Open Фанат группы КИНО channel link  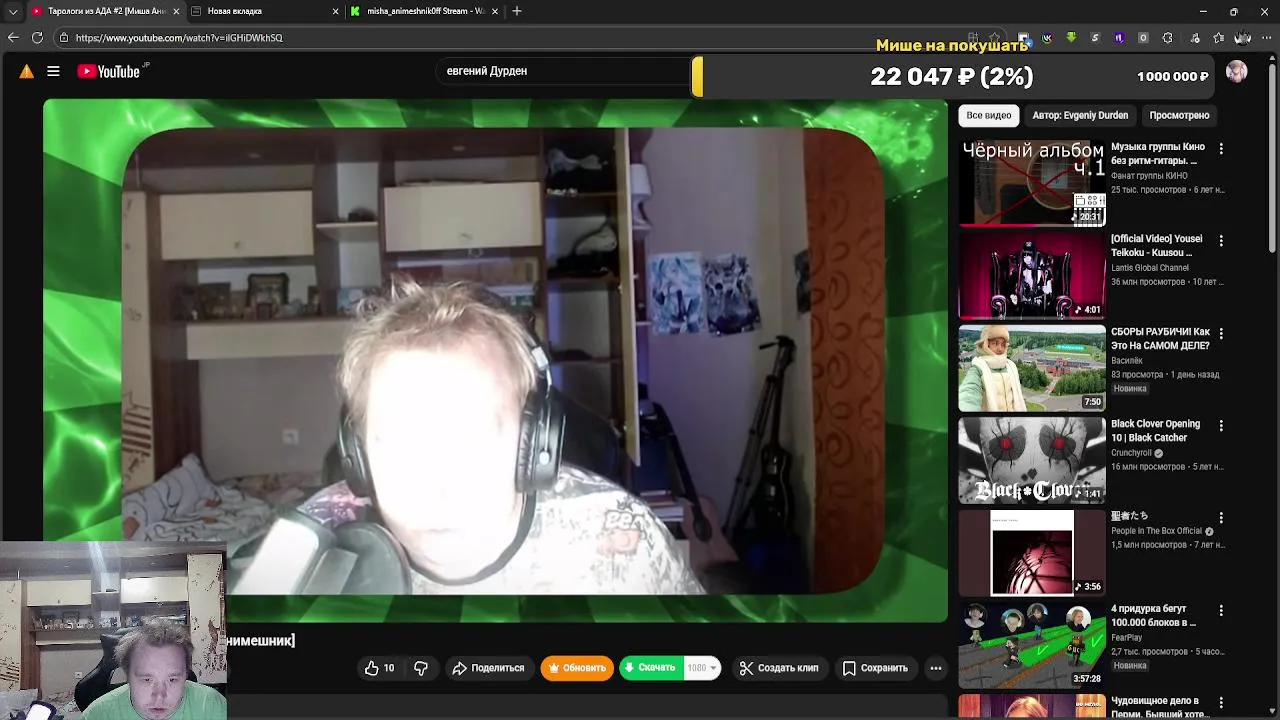point(1149,176)
